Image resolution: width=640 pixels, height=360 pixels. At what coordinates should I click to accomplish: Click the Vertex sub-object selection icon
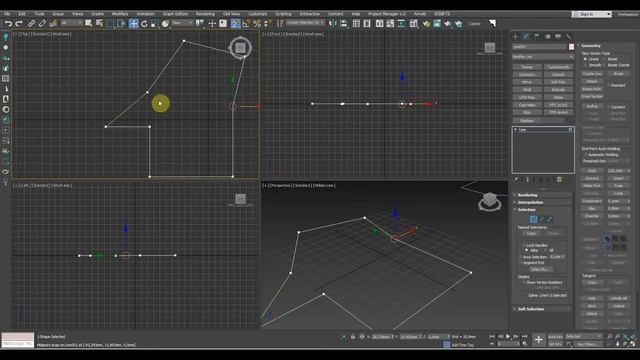[x=533, y=219]
